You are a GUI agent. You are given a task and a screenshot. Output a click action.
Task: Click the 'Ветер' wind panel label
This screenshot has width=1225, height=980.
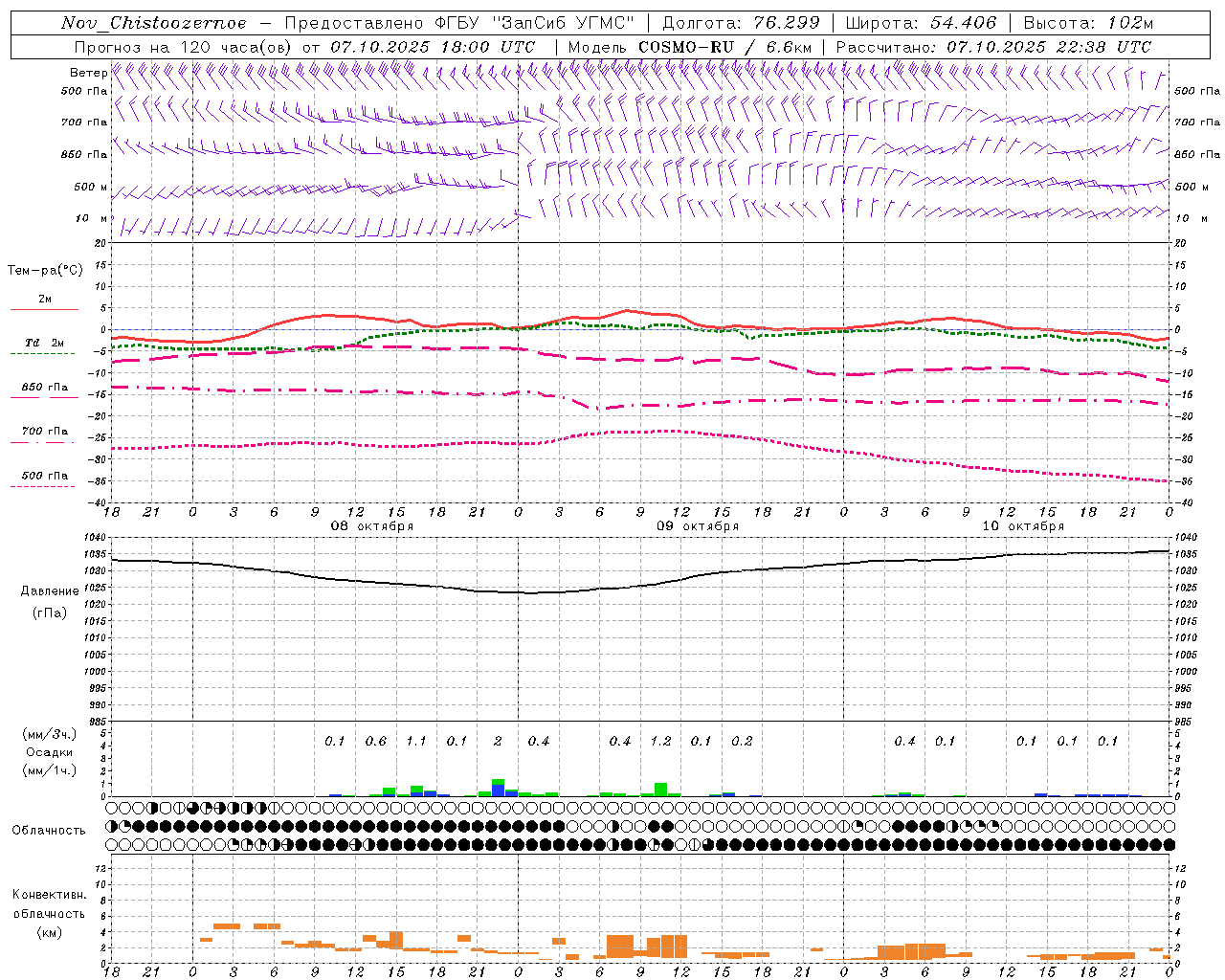88,73
